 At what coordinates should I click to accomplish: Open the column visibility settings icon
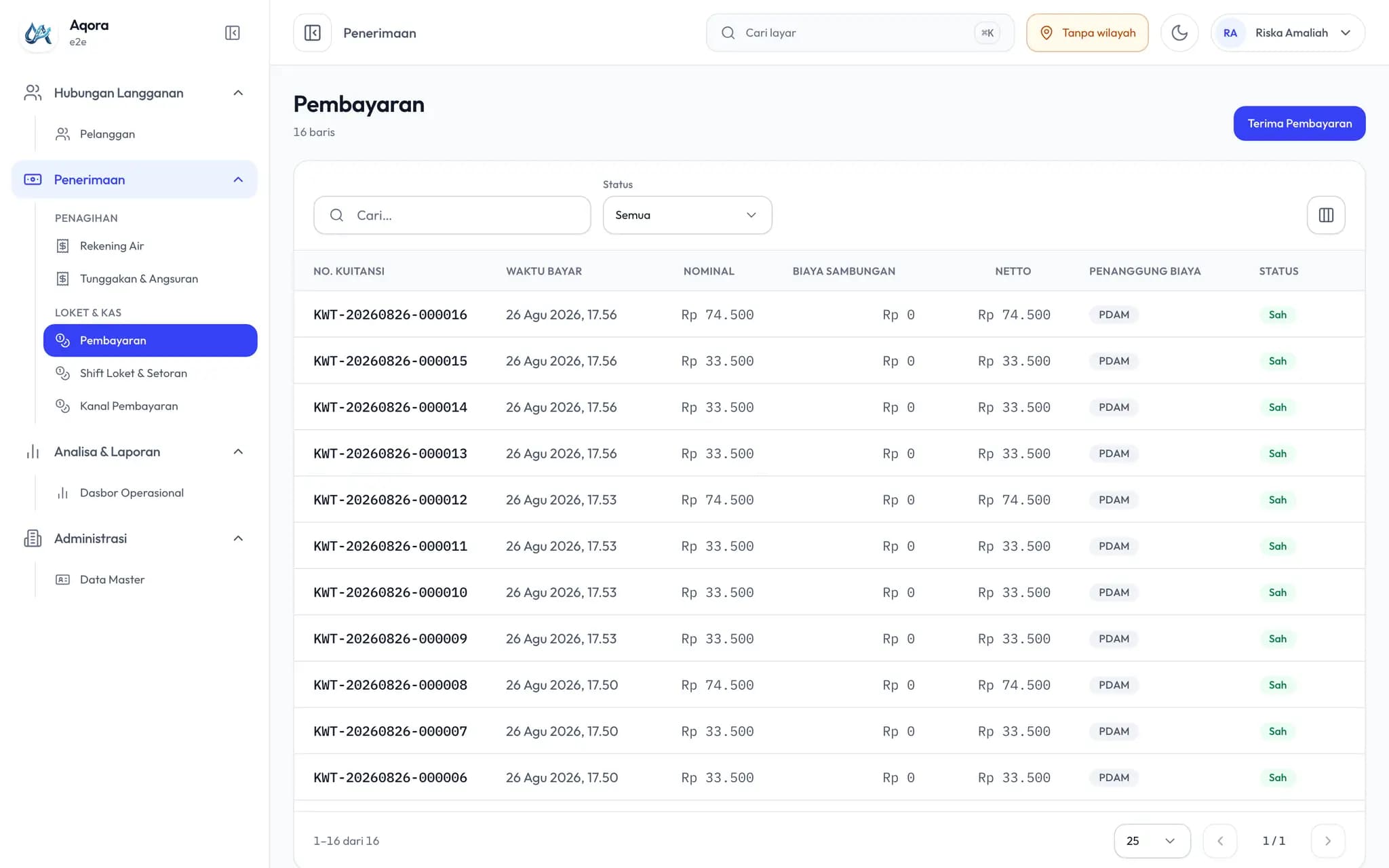pos(1326,215)
